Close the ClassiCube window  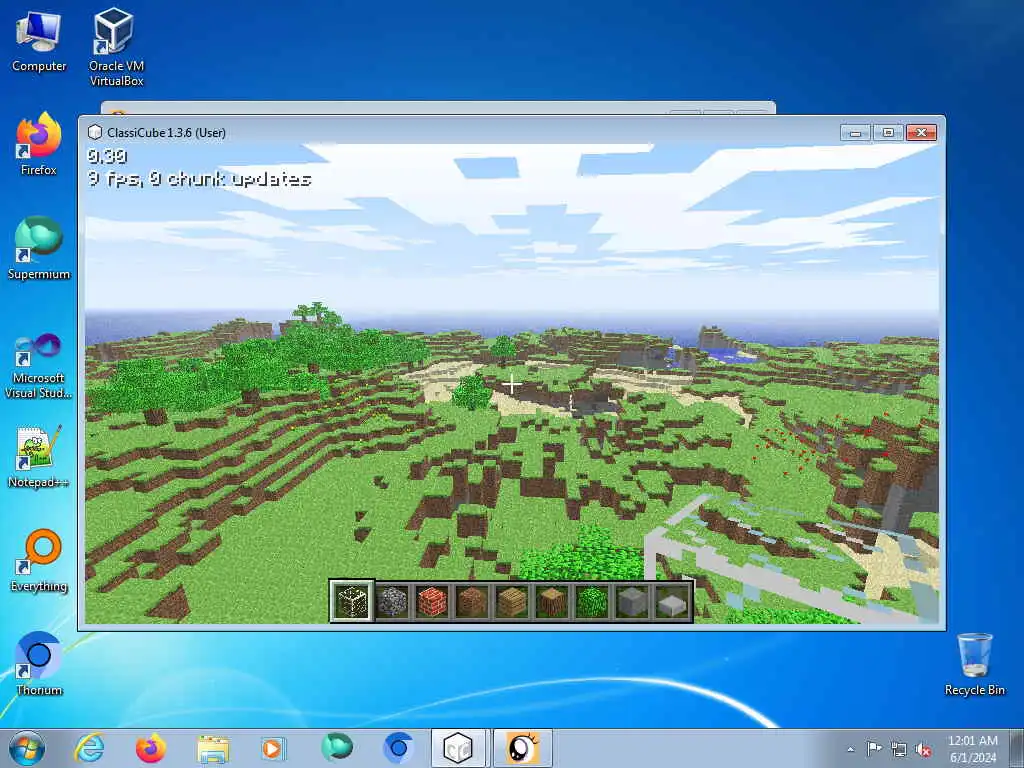coord(921,133)
